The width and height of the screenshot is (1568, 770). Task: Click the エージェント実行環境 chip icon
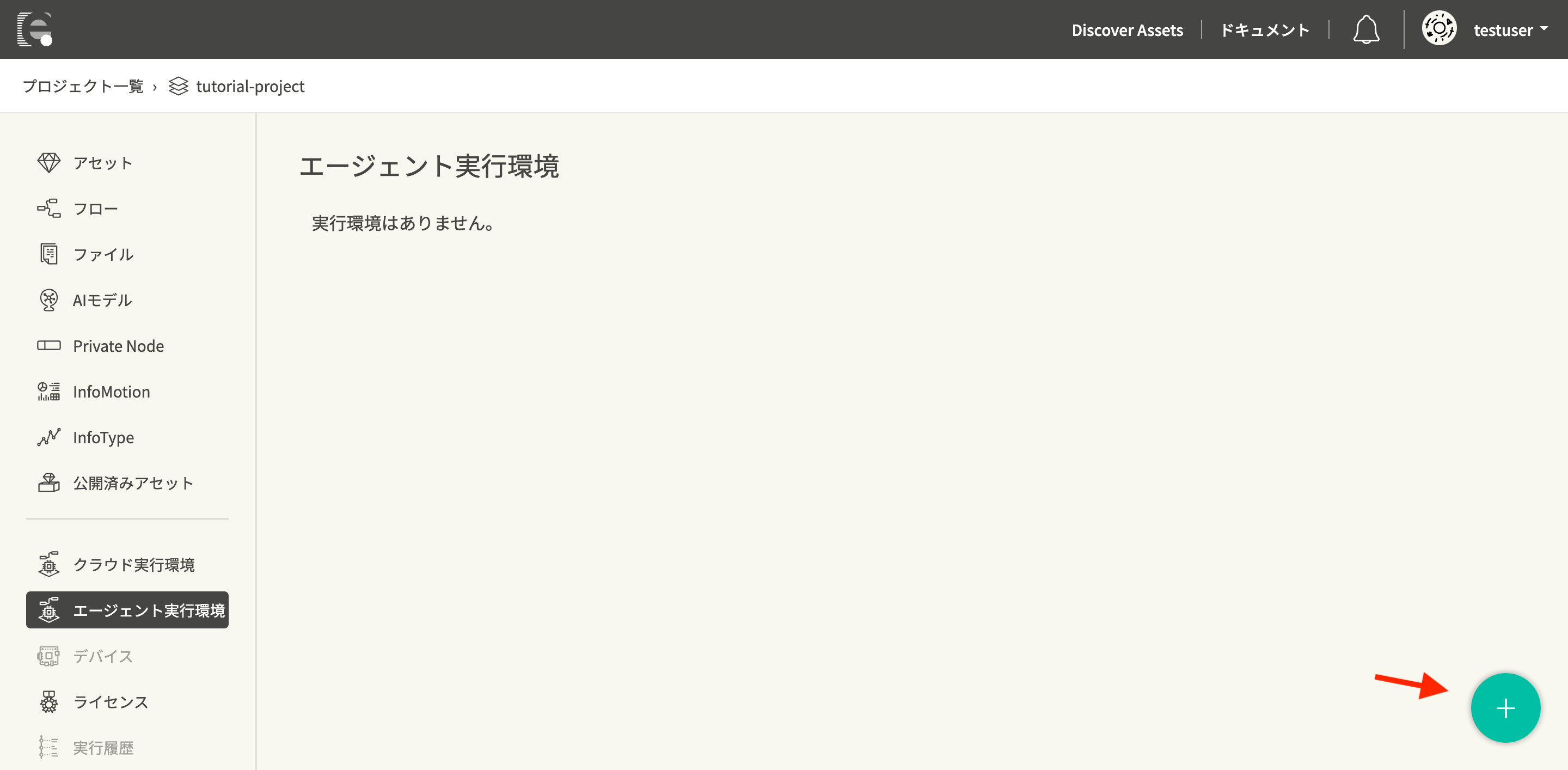[48, 610]
